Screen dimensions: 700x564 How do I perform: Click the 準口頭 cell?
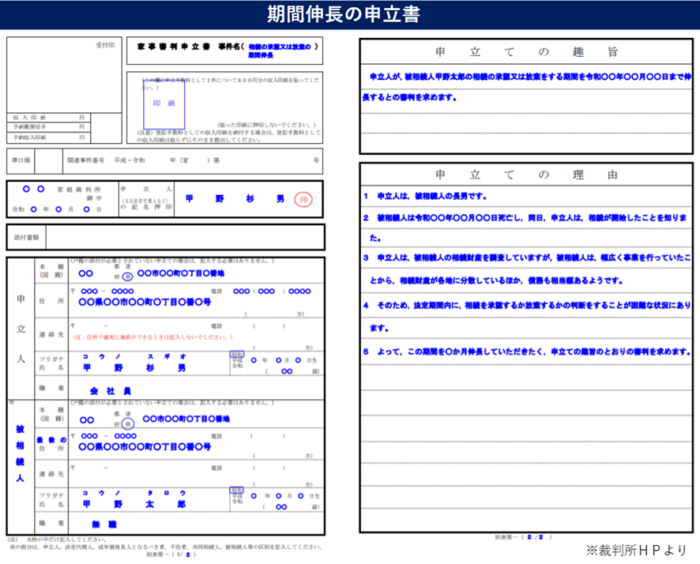coord(21,160)
